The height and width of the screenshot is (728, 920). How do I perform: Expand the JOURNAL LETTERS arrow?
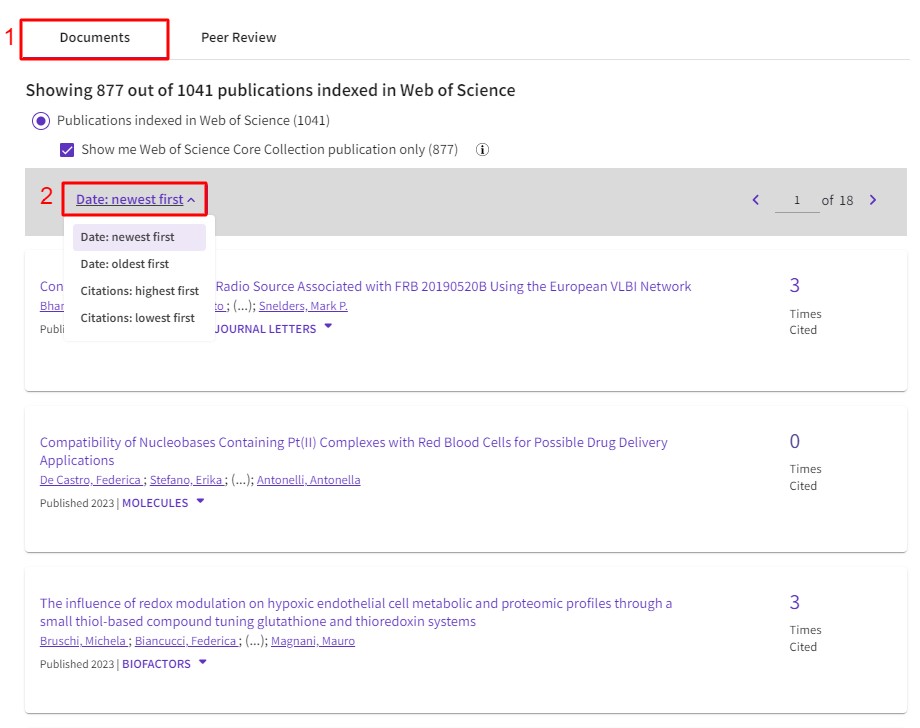pos(328,327)
